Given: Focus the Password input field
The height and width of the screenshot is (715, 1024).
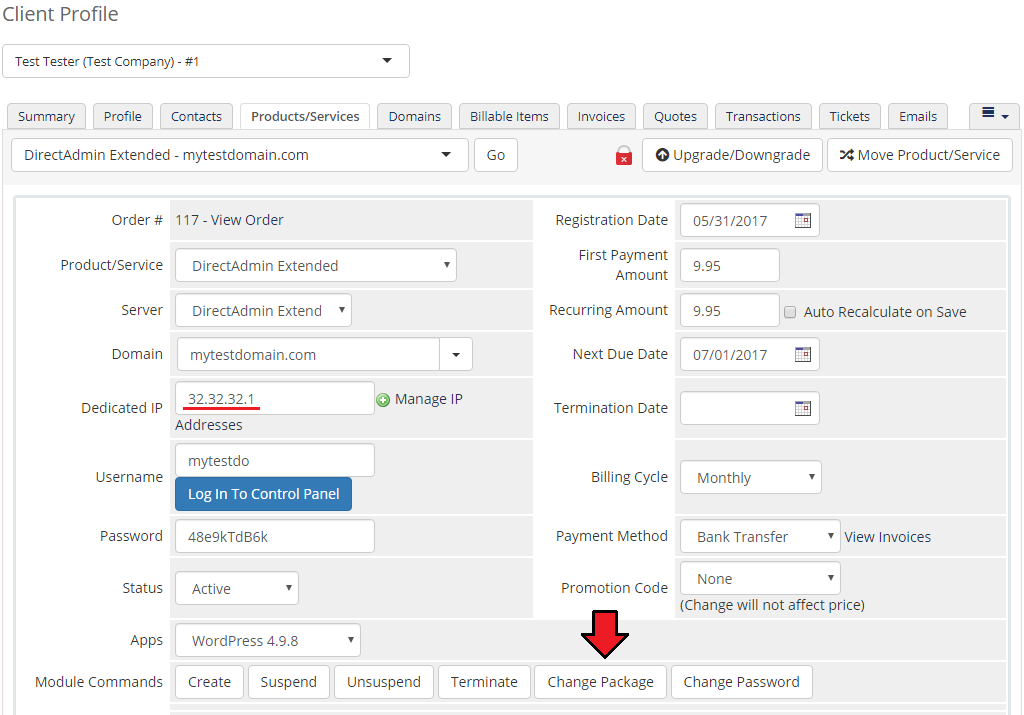Looking at the screenshot, I should tap(275, 536).
